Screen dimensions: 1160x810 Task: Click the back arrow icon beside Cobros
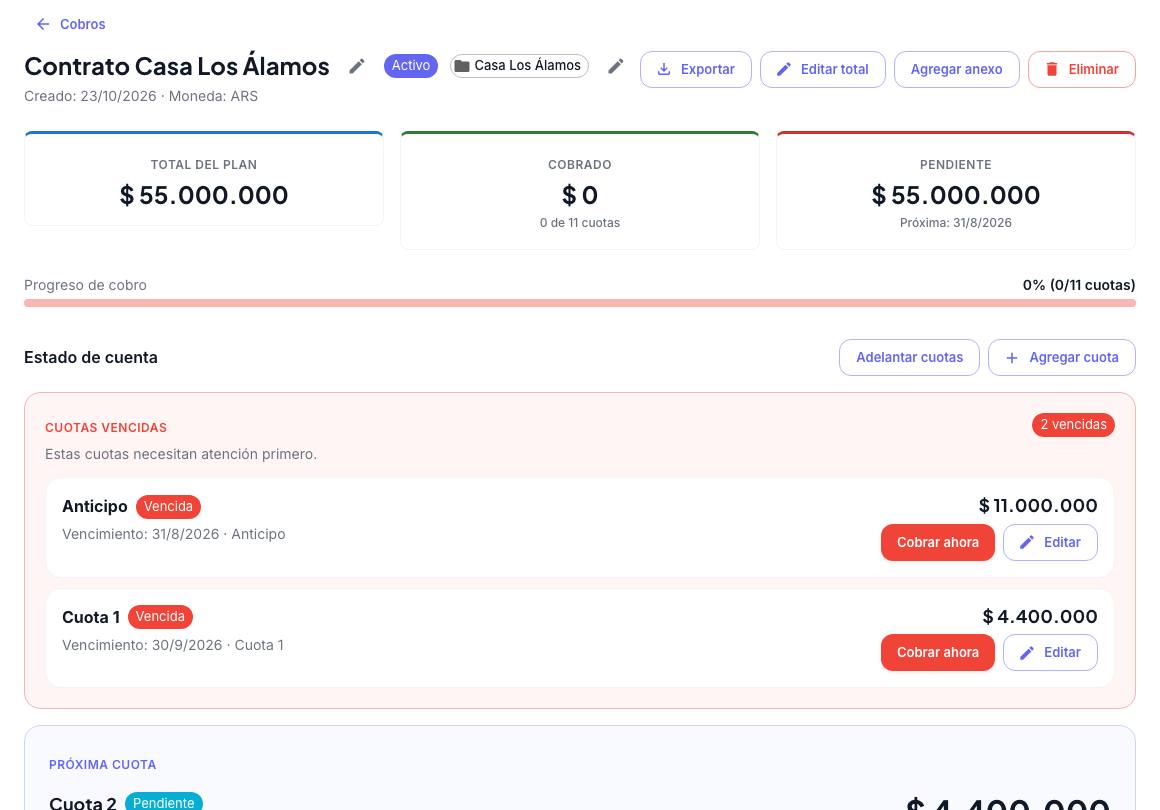point(44,24)
